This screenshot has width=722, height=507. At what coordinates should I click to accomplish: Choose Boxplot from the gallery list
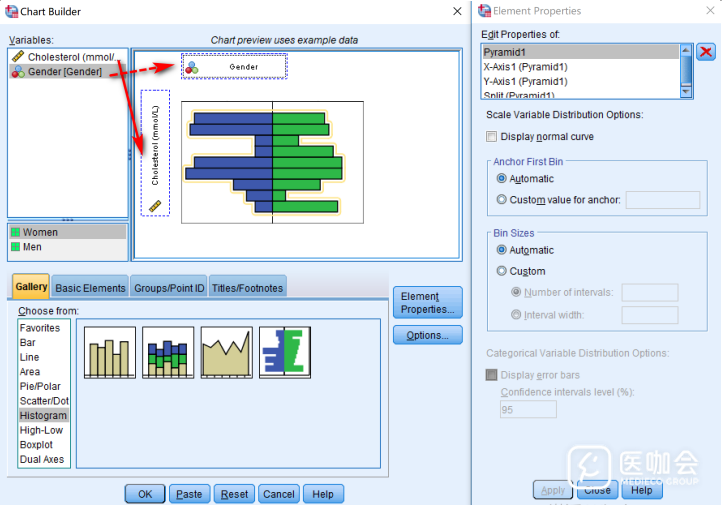[37, 445]
